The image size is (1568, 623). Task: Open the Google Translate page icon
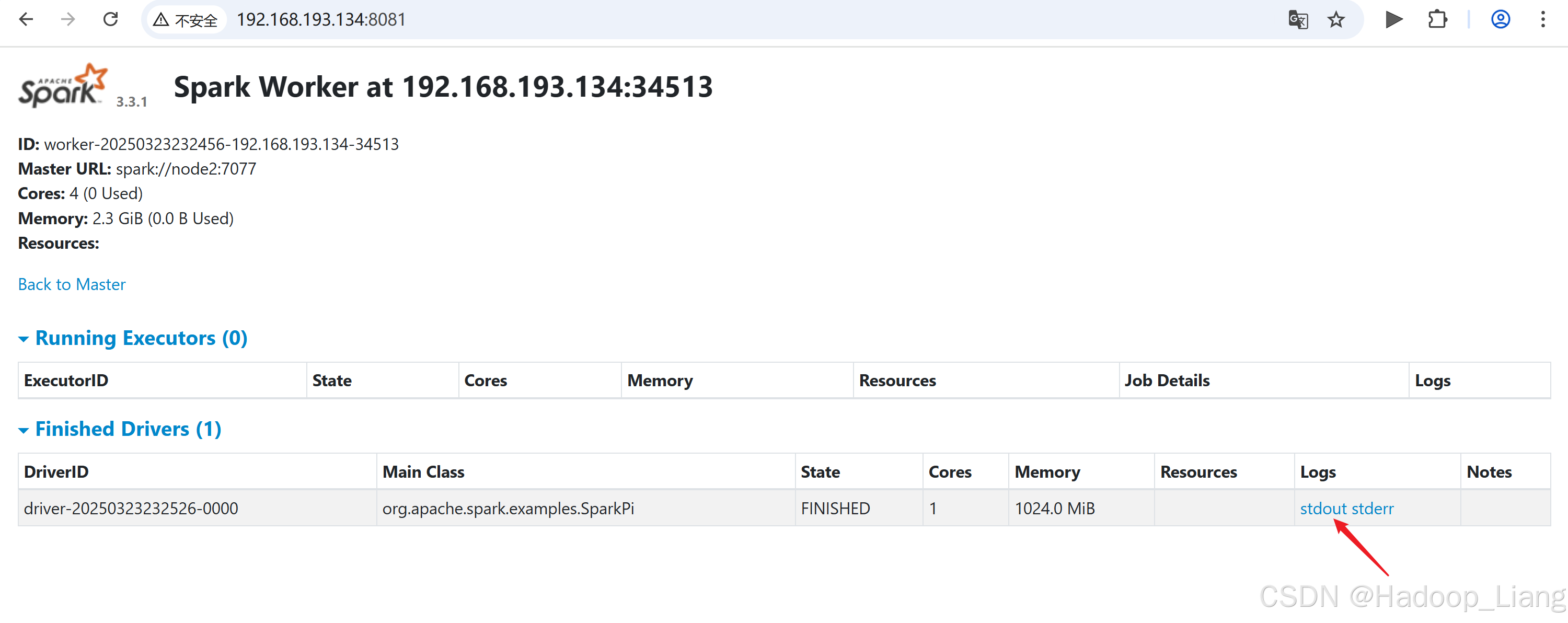[1298, 19]
